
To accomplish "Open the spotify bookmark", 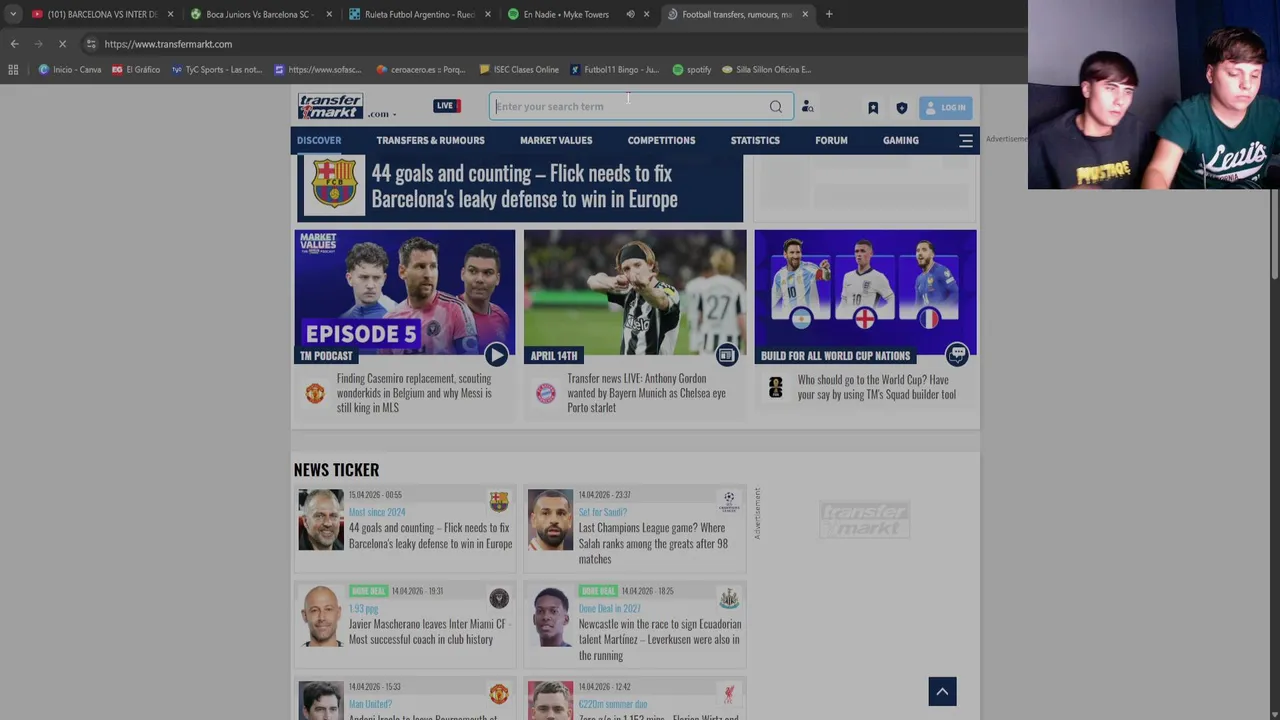I will click(x=692, y=70).
